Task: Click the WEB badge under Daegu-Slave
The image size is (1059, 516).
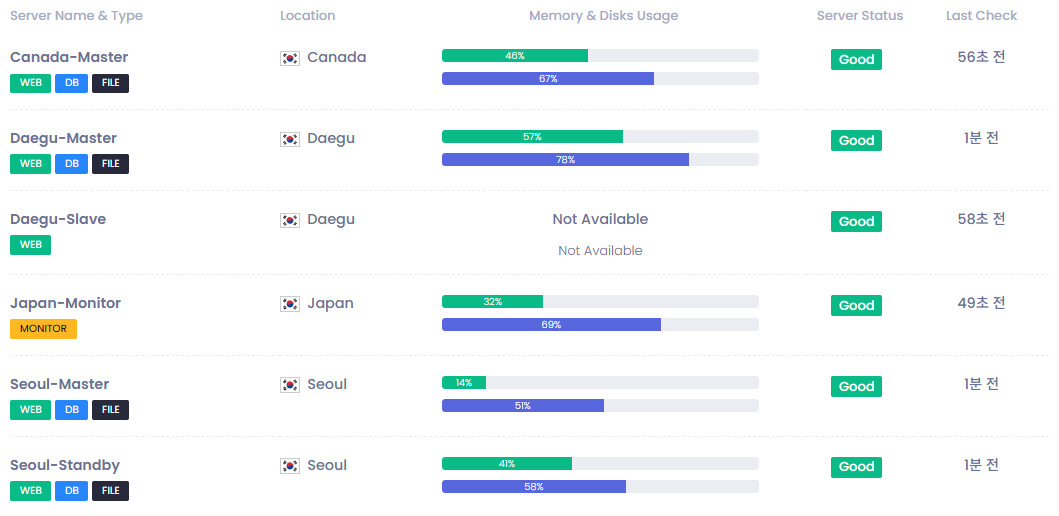Action: pos(30,245)
